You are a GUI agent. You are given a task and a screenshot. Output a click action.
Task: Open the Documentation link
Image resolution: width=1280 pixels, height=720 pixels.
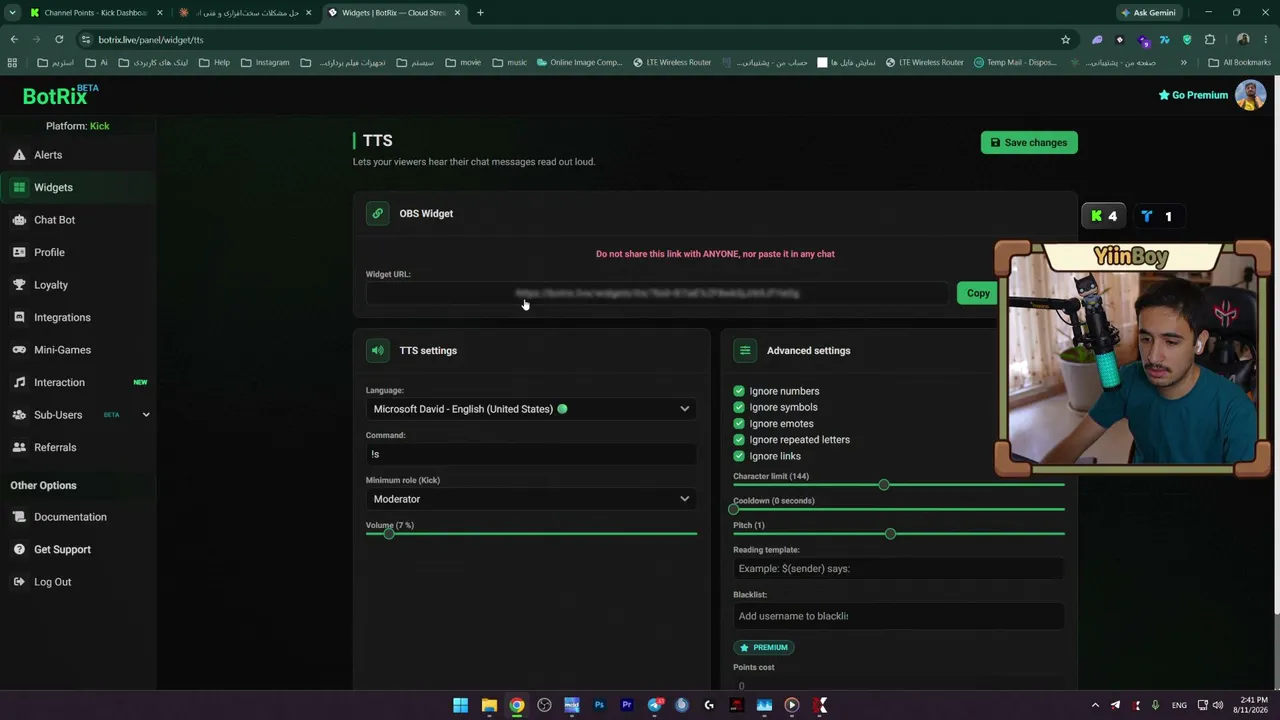[70, 517]
